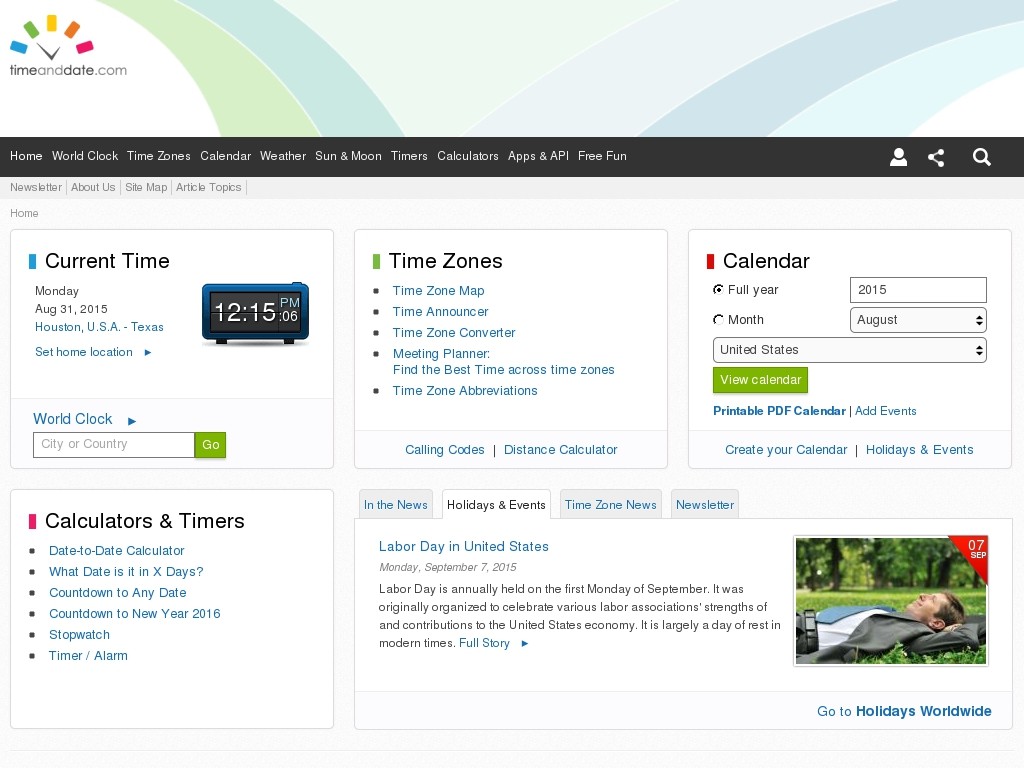Open the user account icon
Viewport: 1024px width, 768px height.
[898, 157]
